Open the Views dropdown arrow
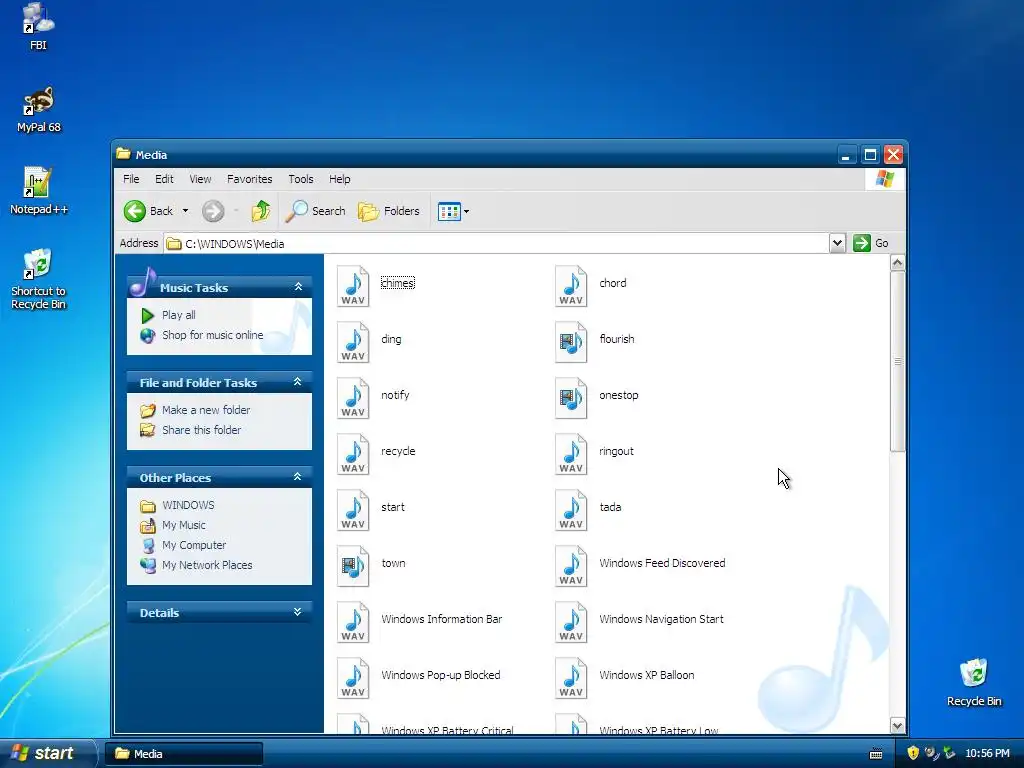The image size is (1024, 768). 466,212
